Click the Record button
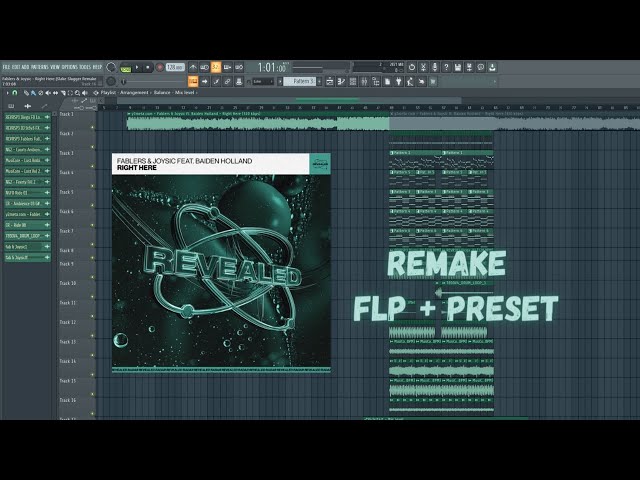640x480 pixels. click(x=160, y=67)
